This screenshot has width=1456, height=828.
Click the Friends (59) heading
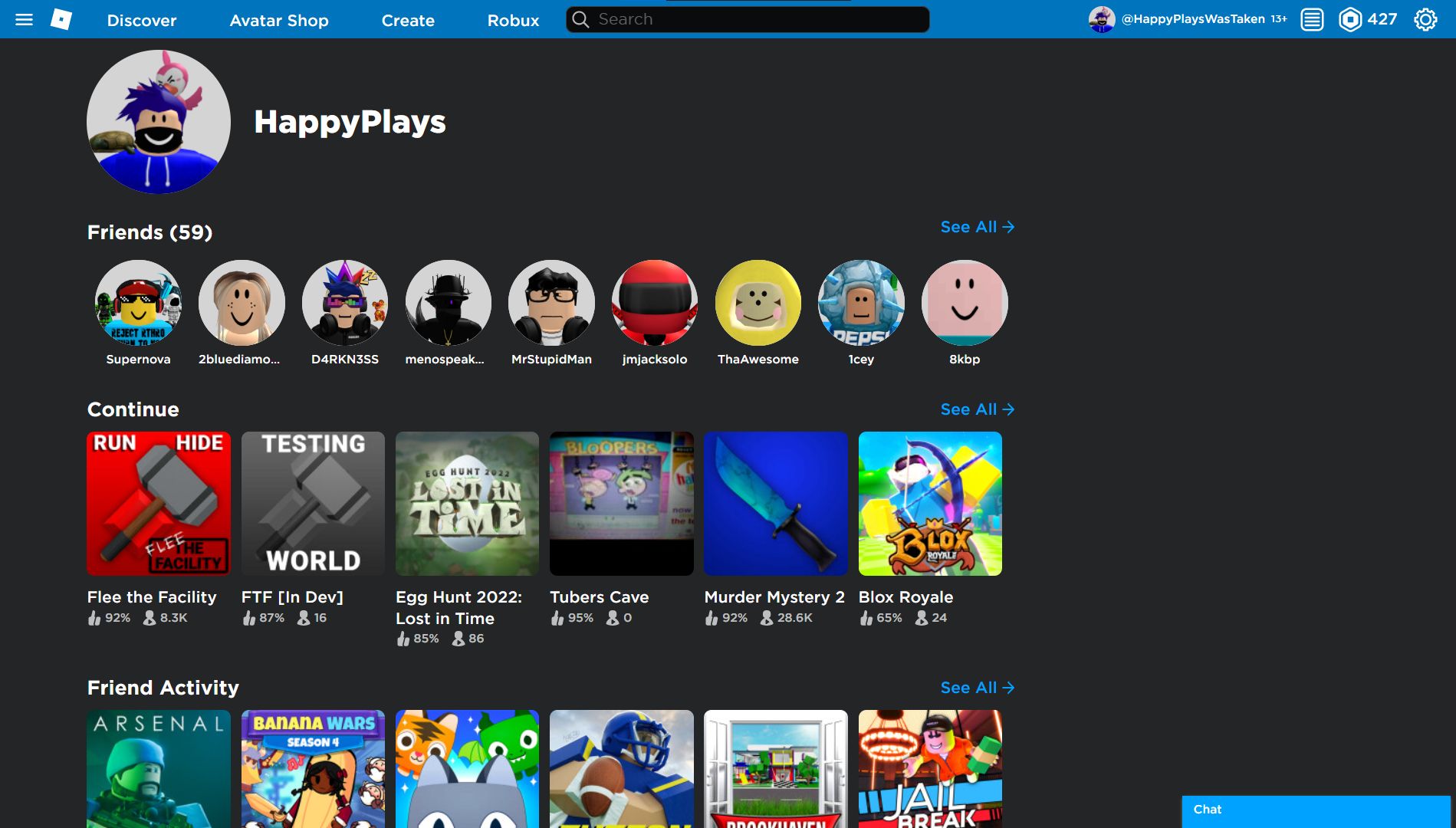pos(150,232)
